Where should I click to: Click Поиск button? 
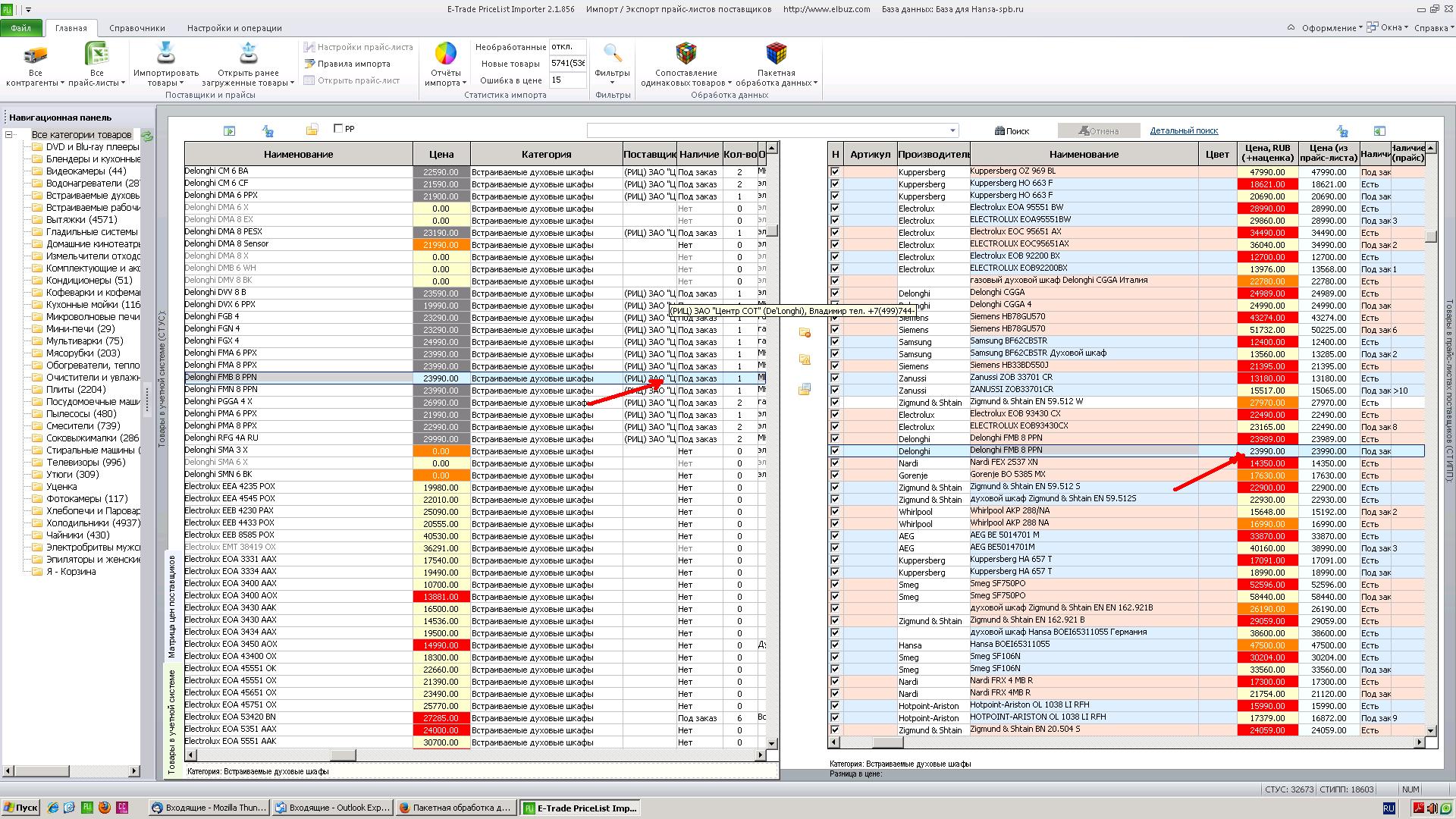[1012, 131]
